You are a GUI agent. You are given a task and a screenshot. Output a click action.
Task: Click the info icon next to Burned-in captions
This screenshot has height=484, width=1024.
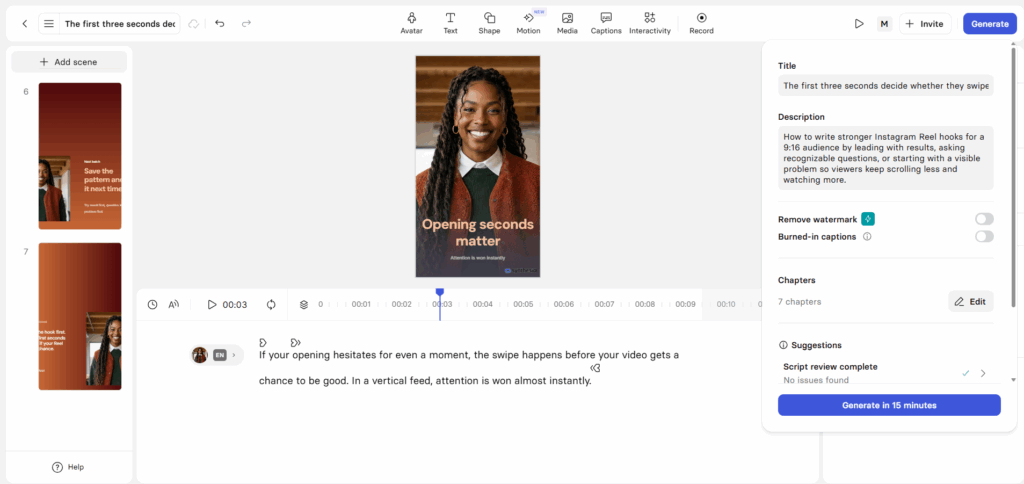(867, 236)
